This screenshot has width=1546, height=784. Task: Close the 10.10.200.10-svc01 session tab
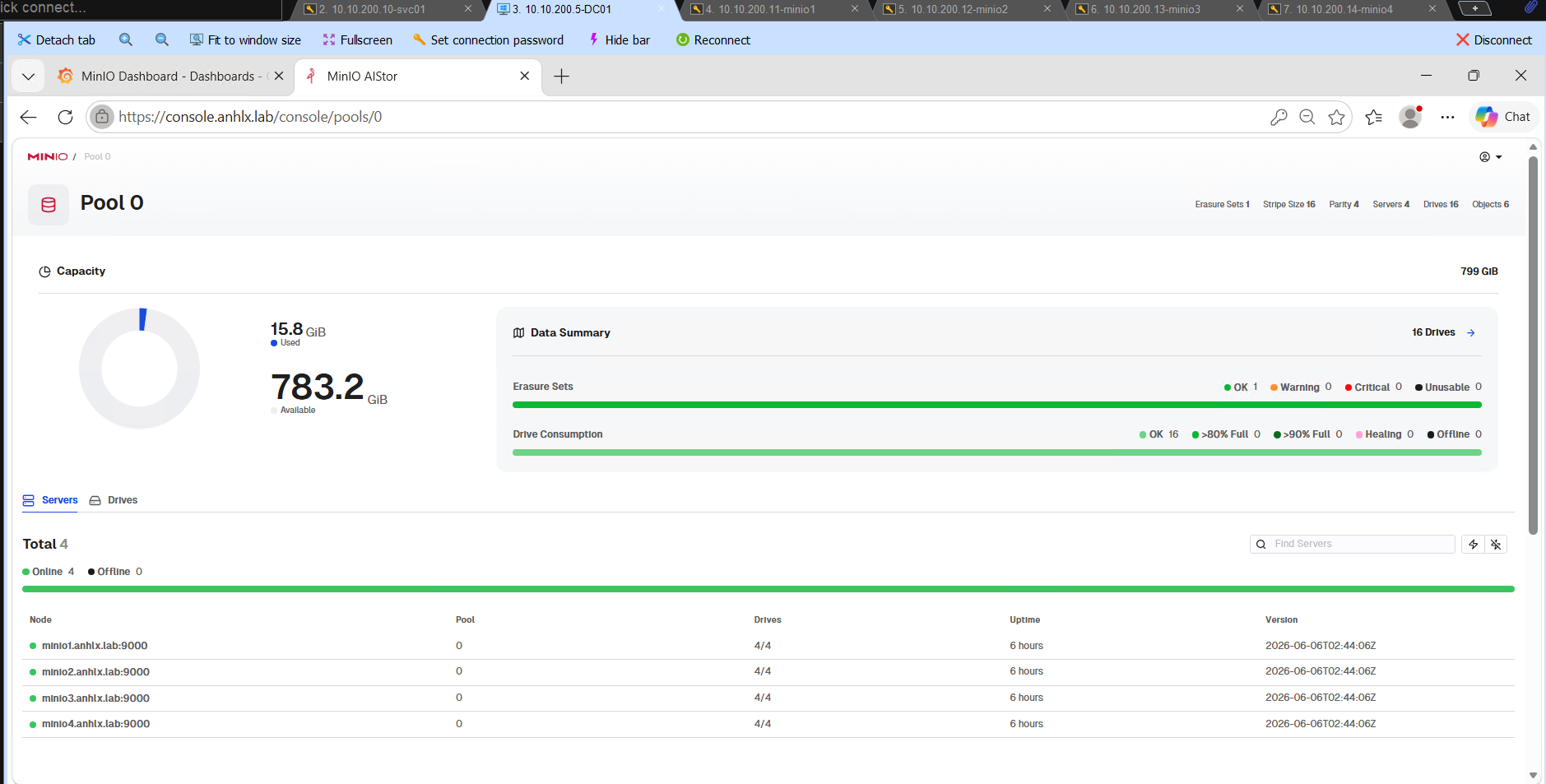468,9
